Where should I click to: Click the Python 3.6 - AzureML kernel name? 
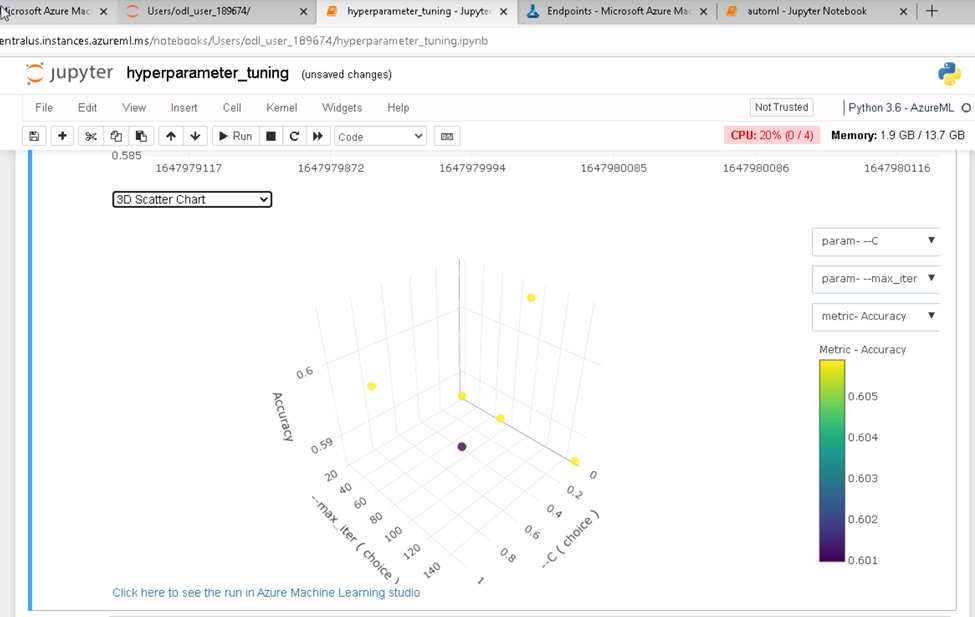[x=901, y=108]
